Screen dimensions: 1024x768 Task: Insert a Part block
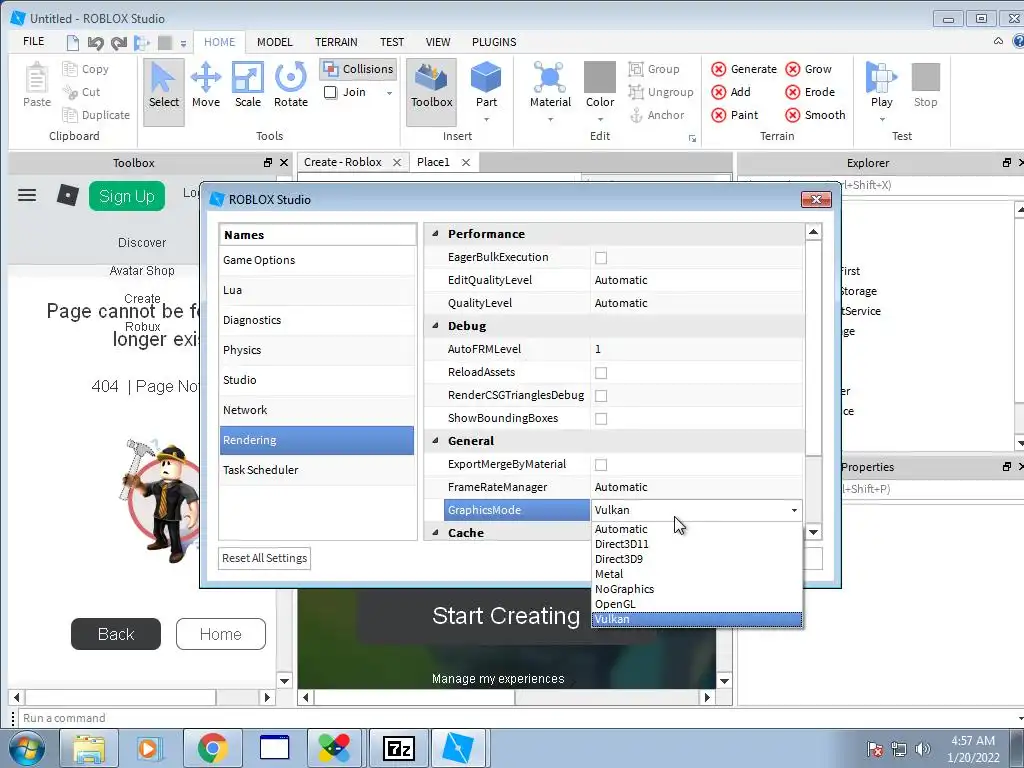pyautogui.click(x=486, y=84)
